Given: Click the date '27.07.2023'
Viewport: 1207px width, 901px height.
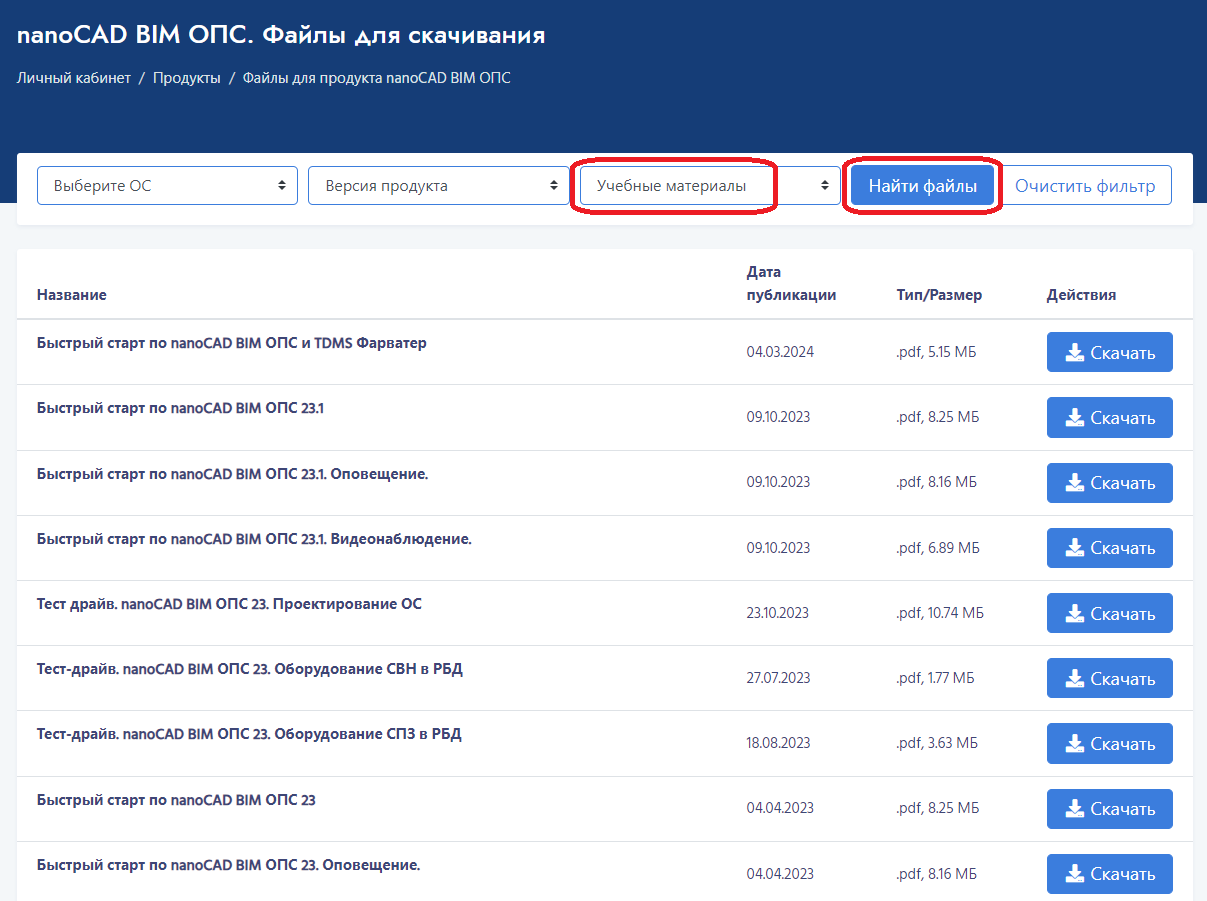Looking at the screenshot, I should tap(778, 678).
